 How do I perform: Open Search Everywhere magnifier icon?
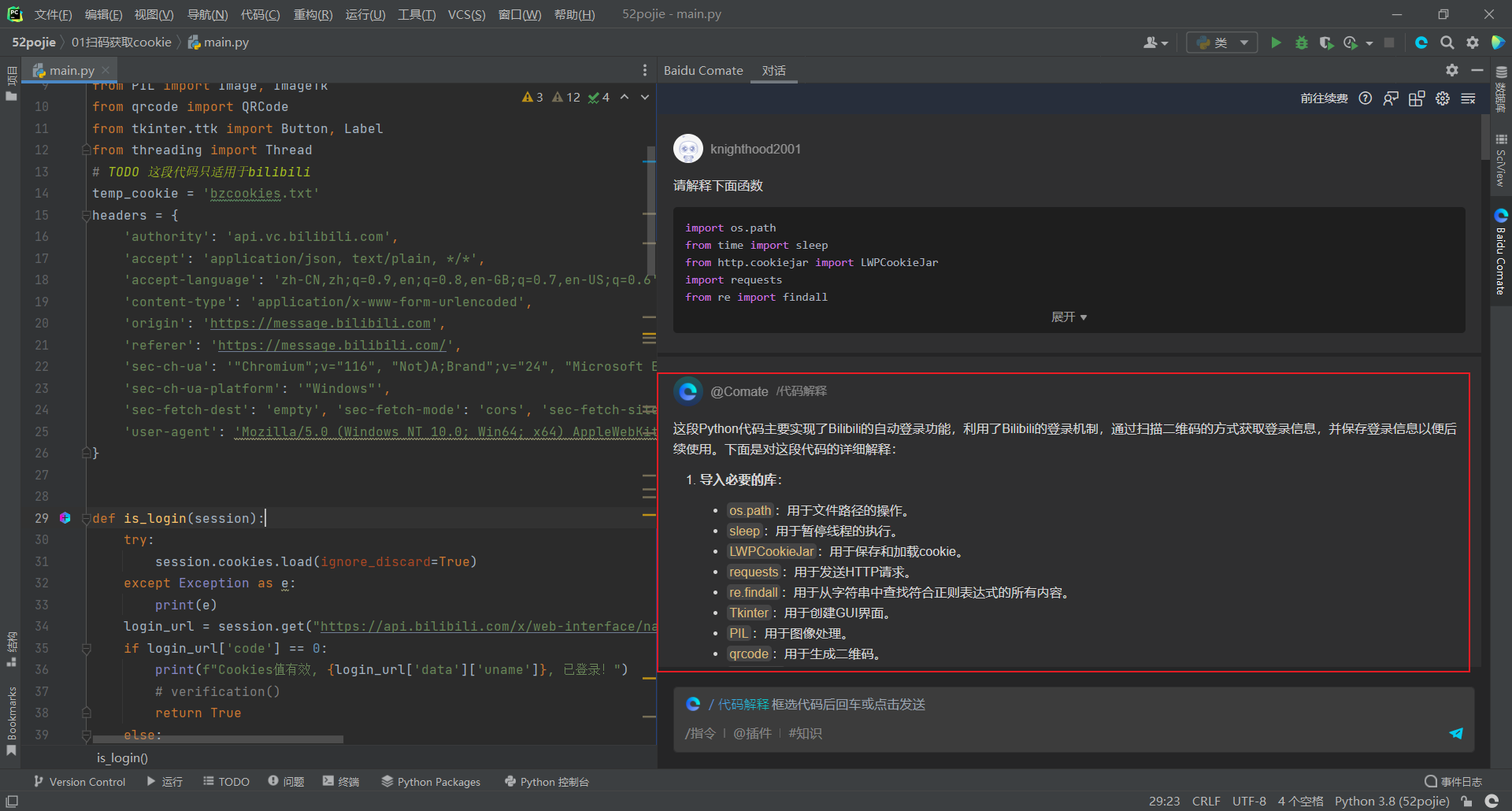pyautogui.click(x=1447, y=43)
